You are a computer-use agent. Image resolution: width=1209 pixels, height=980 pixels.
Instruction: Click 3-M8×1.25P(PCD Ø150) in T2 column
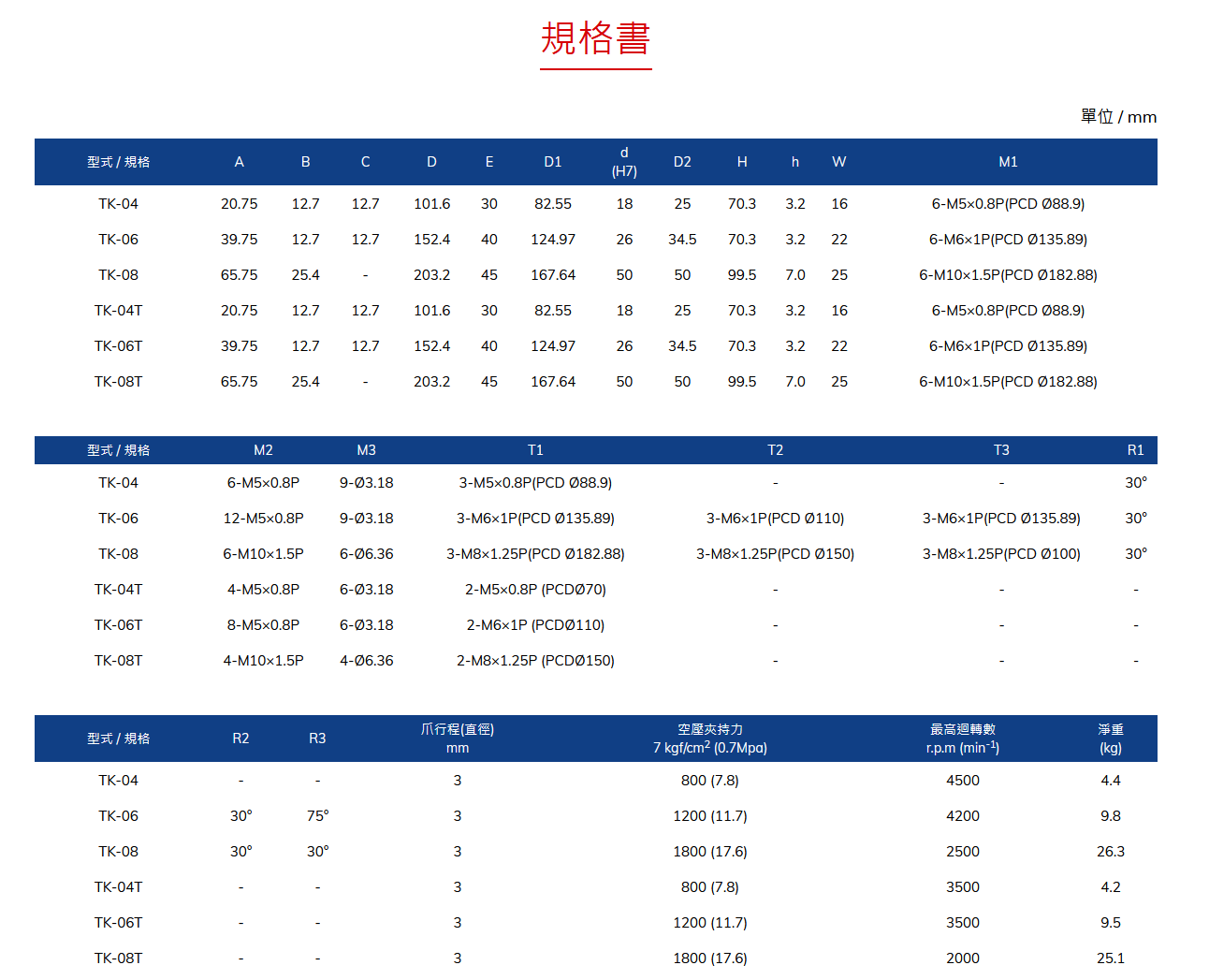[x=775, y=554]
